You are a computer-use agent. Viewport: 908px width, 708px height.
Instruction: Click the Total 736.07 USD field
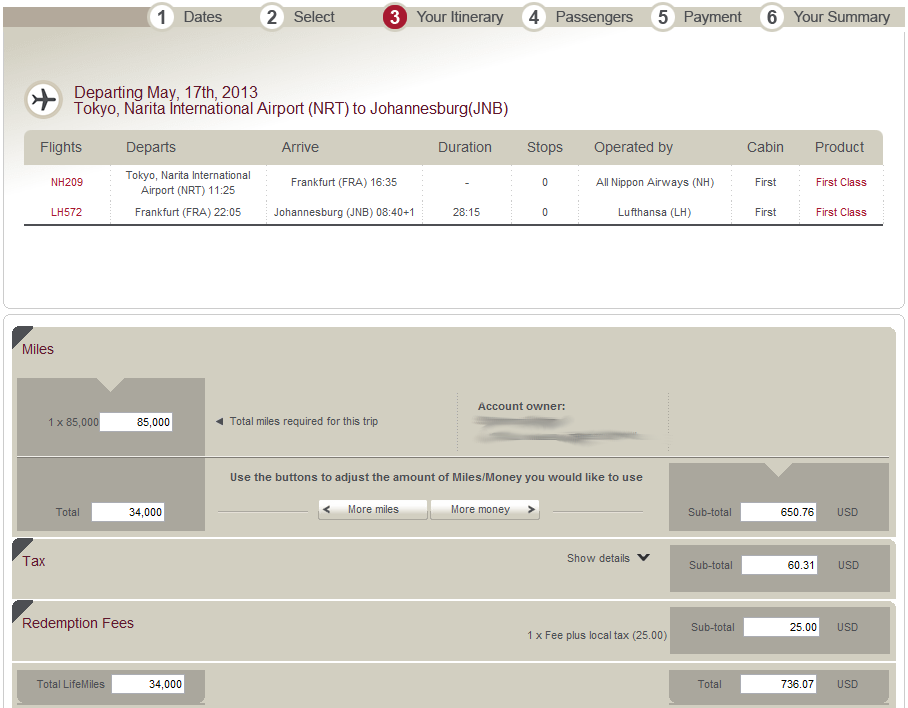(779, 685)
